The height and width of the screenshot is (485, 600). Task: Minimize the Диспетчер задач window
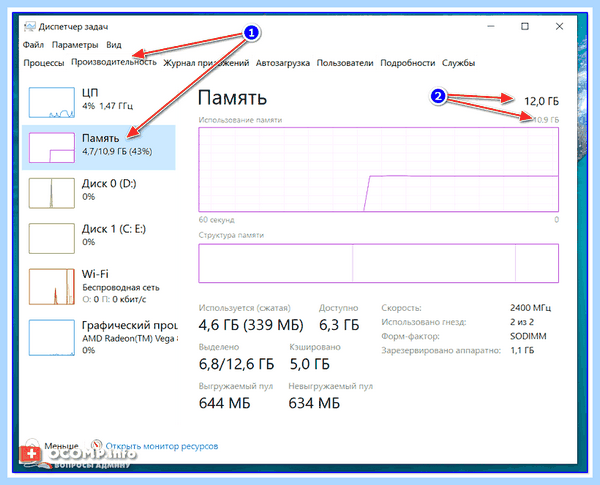[x=491, y=26]
